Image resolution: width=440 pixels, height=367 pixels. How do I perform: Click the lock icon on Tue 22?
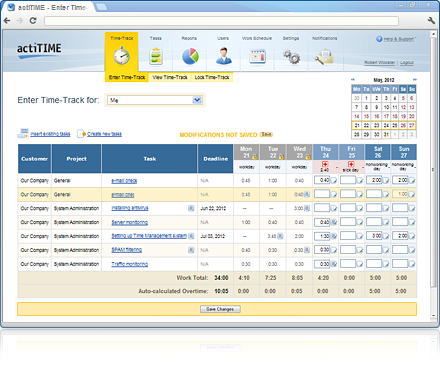point(281,156)
